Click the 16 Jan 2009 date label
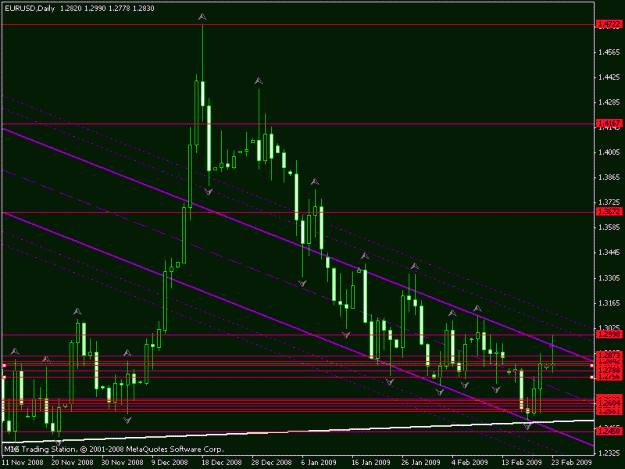 [x=371, y=462]
